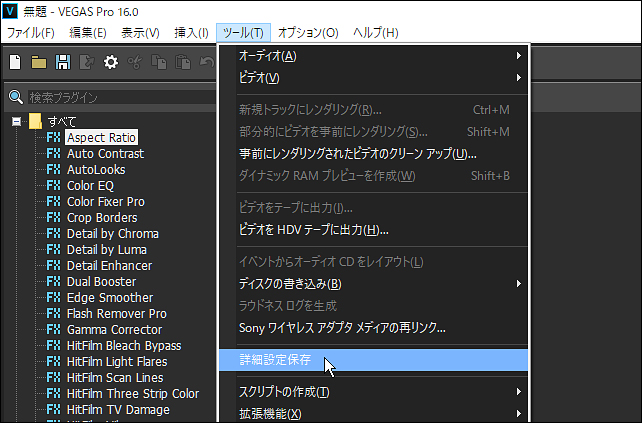This screenshot has height=423, width=642.
Task: Expand ディスクの書き込み(B) submenu arrow
Action: point(519,283)
